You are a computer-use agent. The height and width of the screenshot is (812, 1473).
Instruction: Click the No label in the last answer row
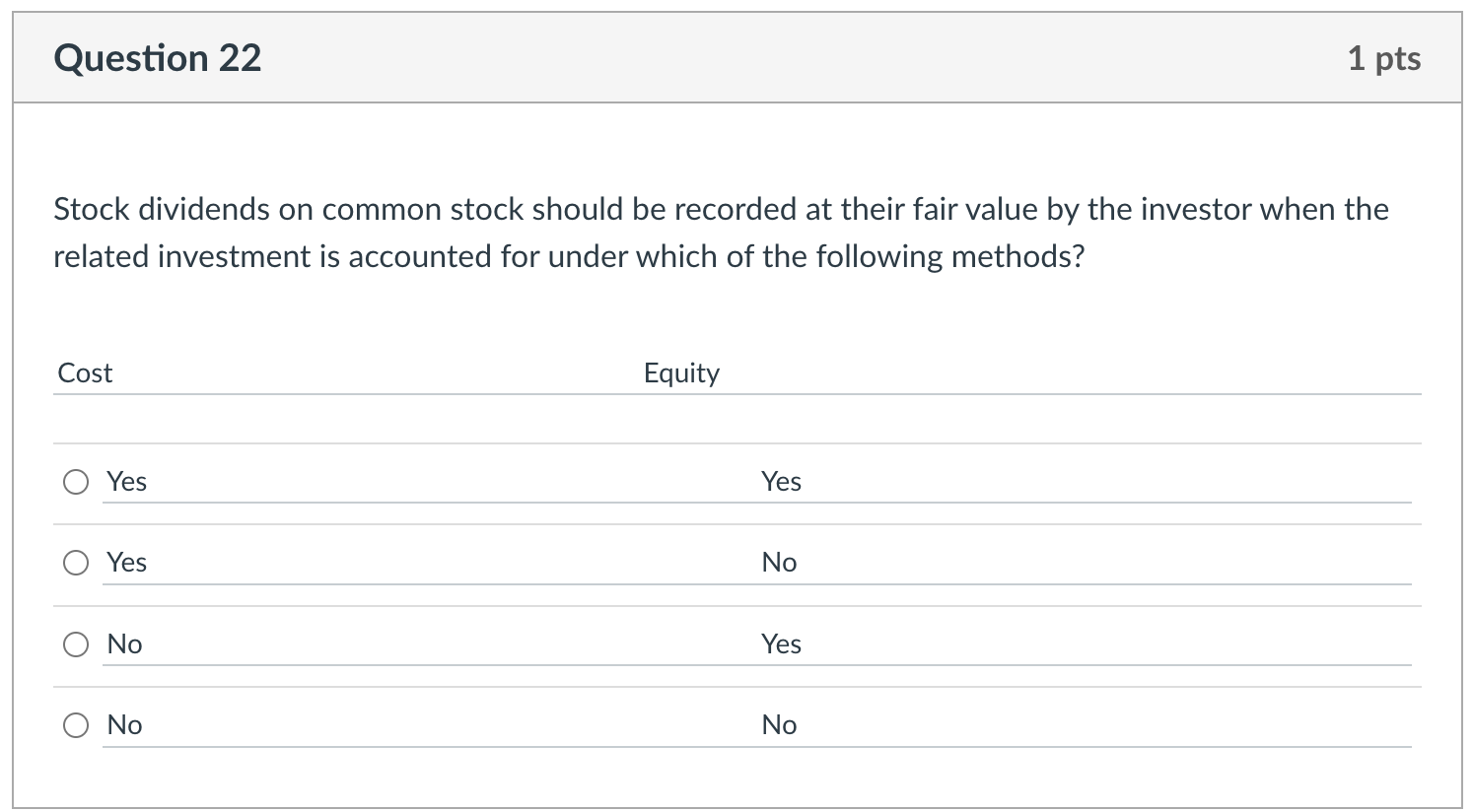pos(124,724)
